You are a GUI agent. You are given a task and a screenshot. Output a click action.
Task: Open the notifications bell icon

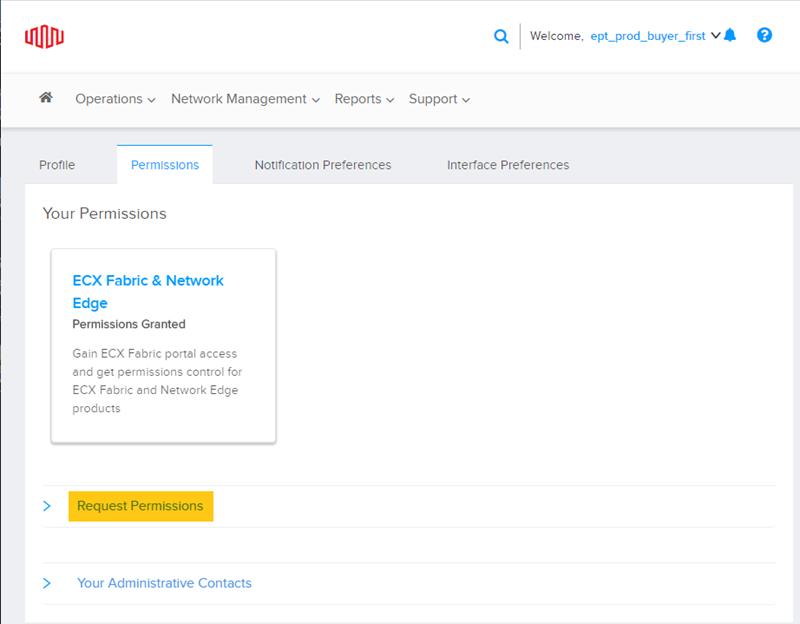pyautogui.click(x=730, y=35)
